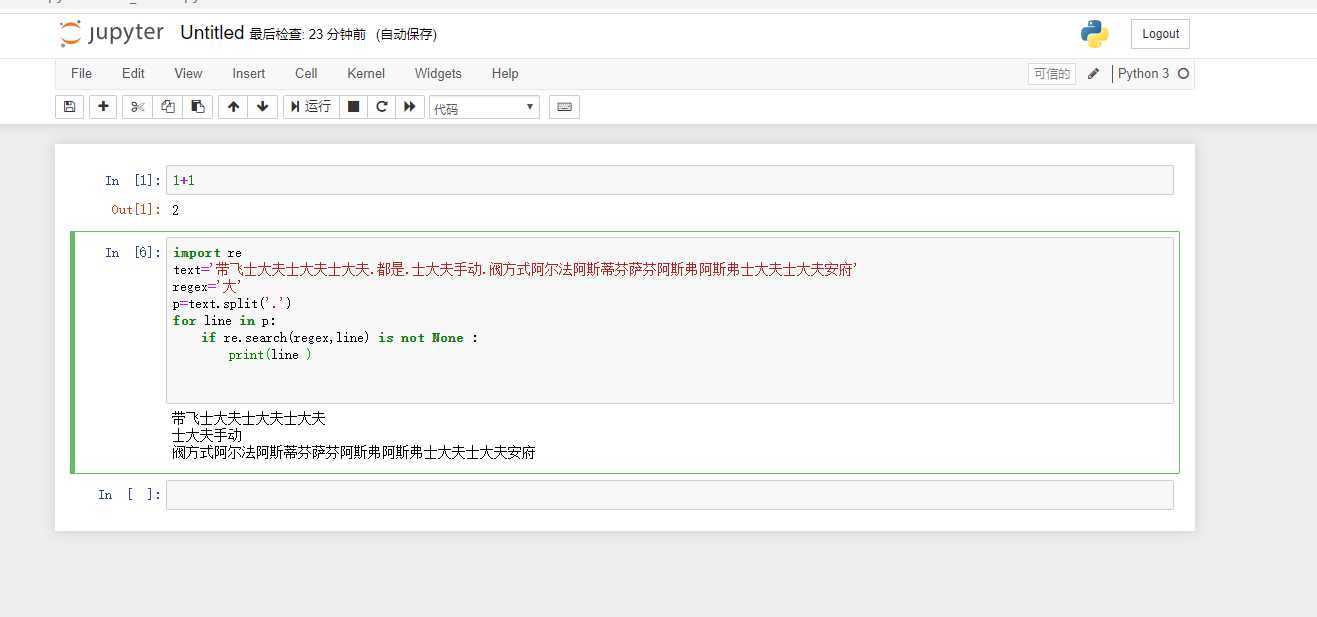Click the kernel idle circle indicator

pos(1183,74)
